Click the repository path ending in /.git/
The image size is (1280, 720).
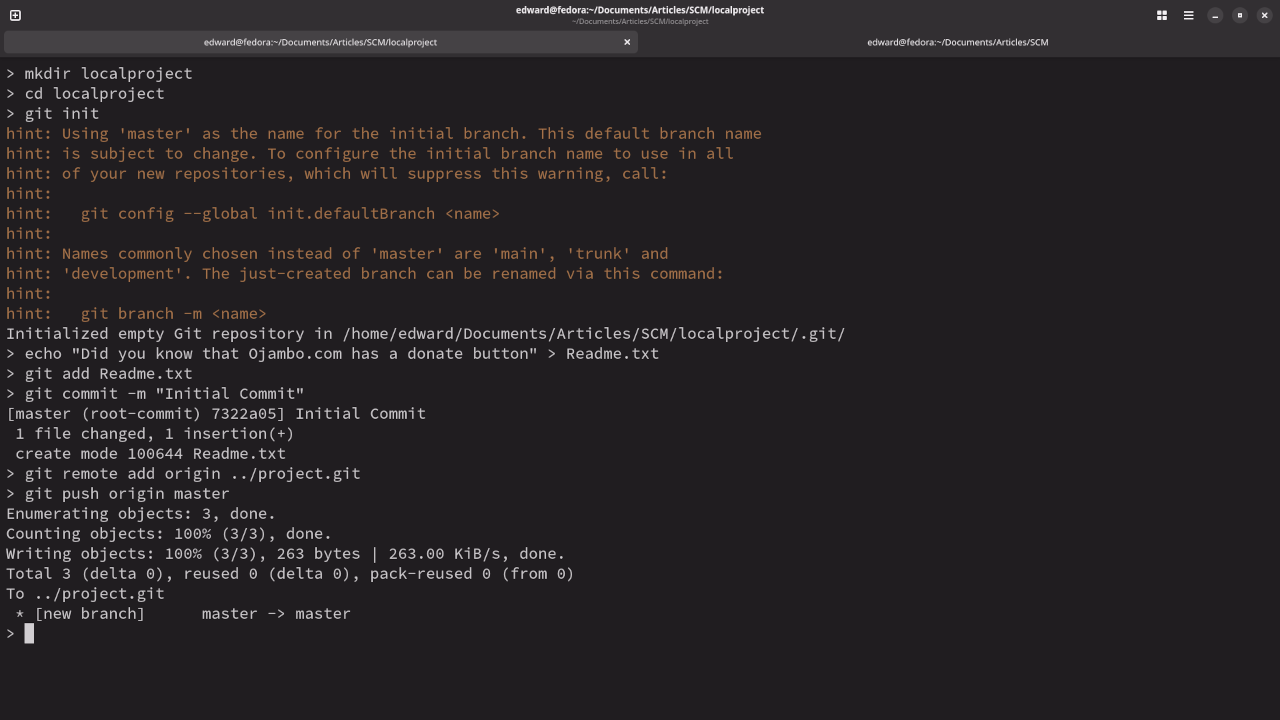600,333
